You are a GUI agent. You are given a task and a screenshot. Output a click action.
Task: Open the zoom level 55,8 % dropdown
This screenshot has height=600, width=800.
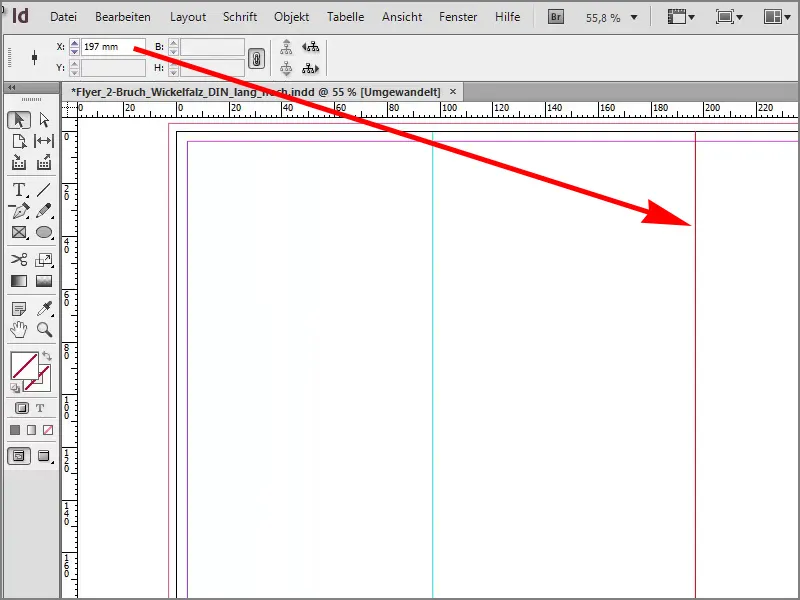tap(634, 18)
